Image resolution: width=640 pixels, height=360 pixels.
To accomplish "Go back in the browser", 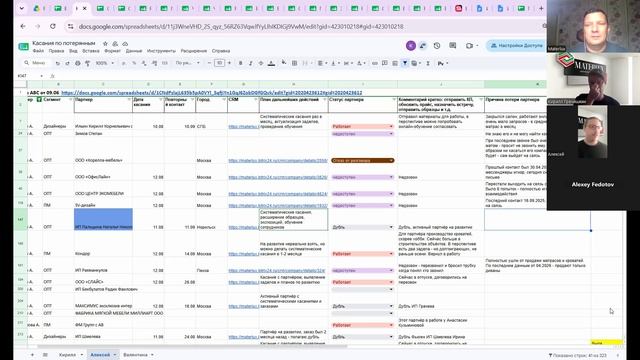I will [x=23, y=26].
